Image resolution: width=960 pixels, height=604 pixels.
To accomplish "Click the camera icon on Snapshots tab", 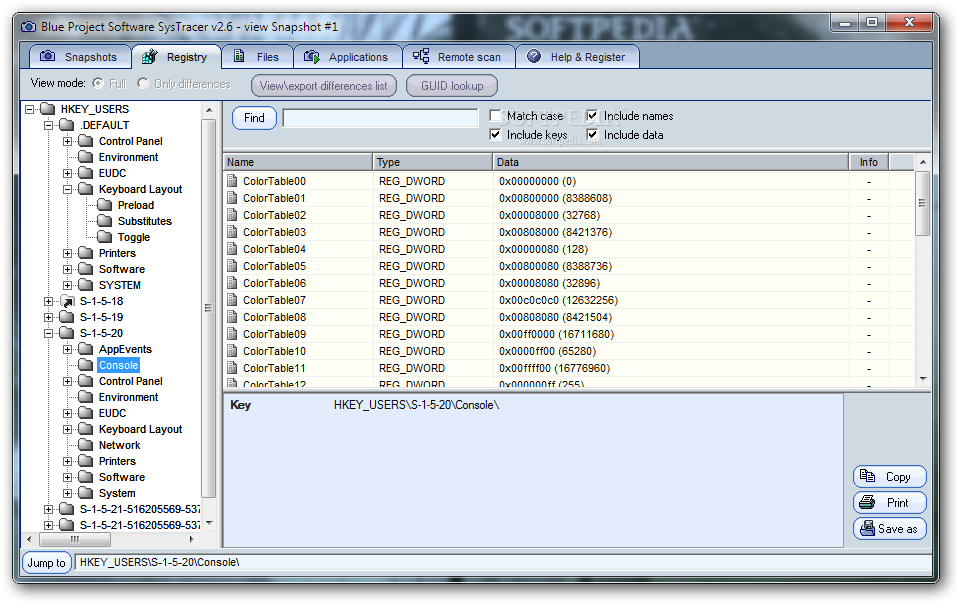I will (47, 56).
